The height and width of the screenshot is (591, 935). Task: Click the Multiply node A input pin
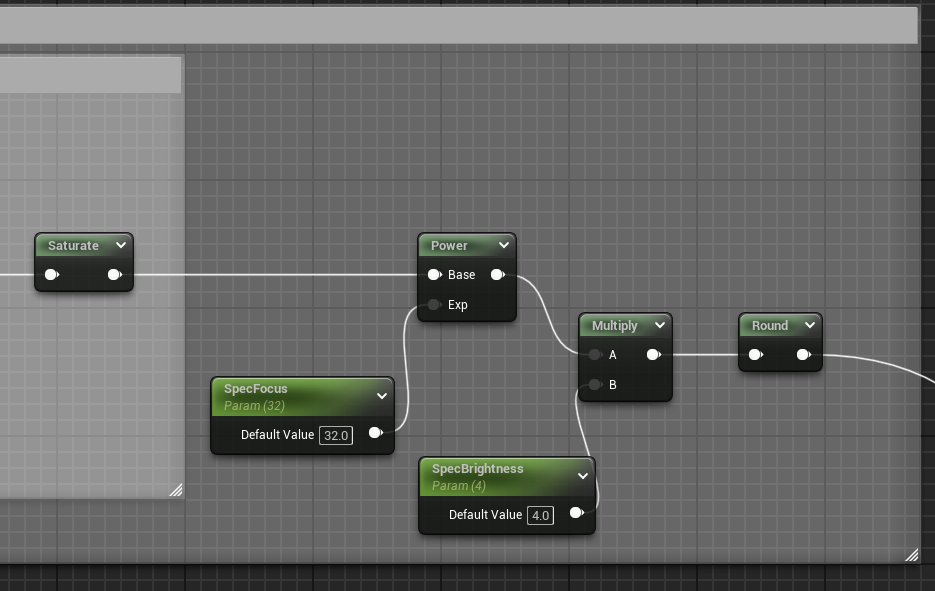595,355
